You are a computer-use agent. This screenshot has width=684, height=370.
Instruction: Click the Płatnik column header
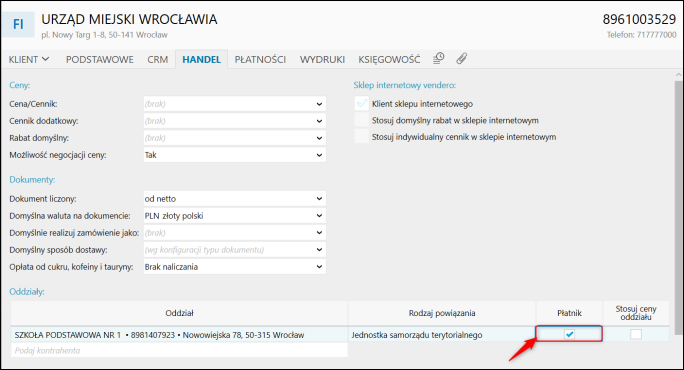point(569,313)
